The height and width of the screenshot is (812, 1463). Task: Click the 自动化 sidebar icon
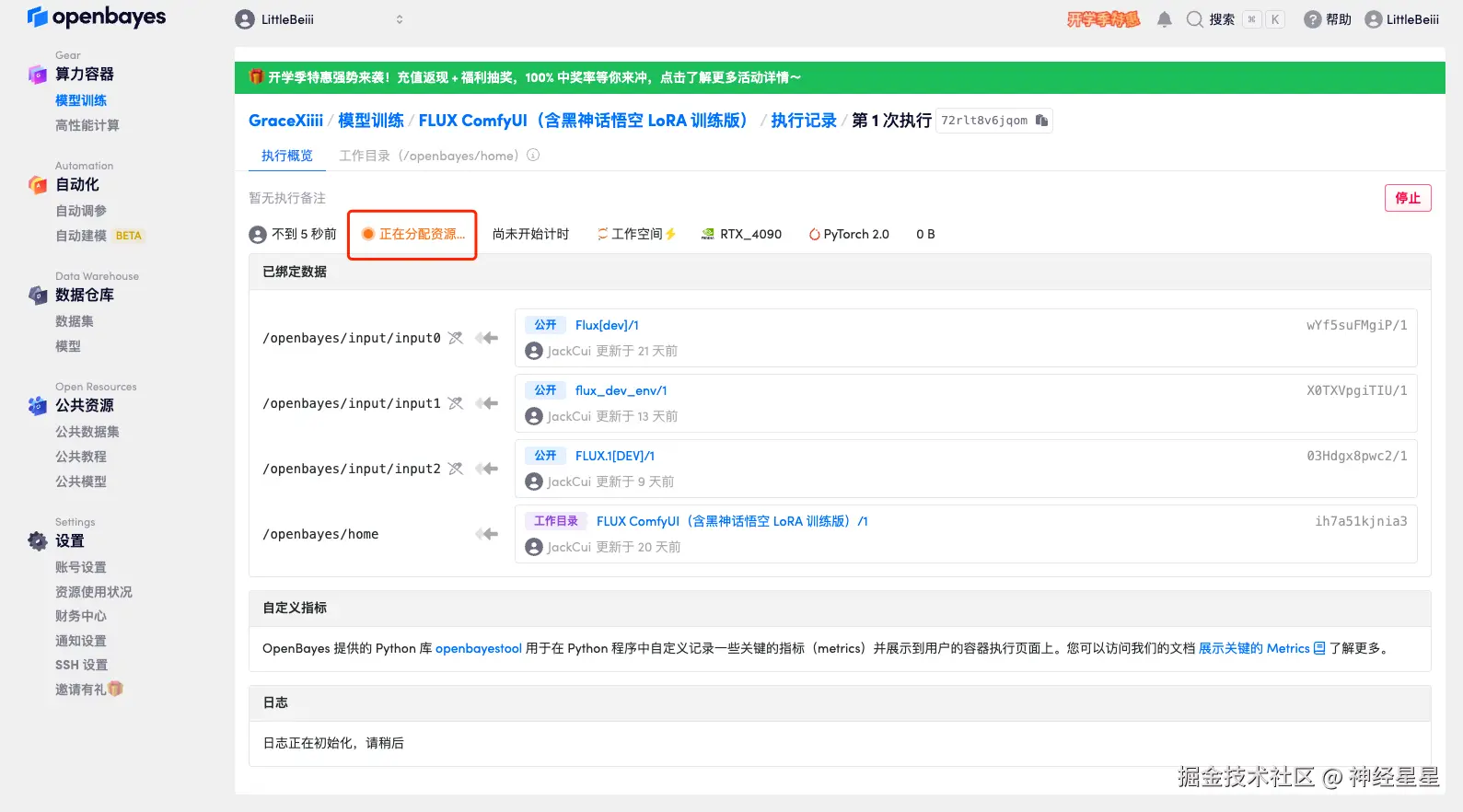[x=38, y=185]
